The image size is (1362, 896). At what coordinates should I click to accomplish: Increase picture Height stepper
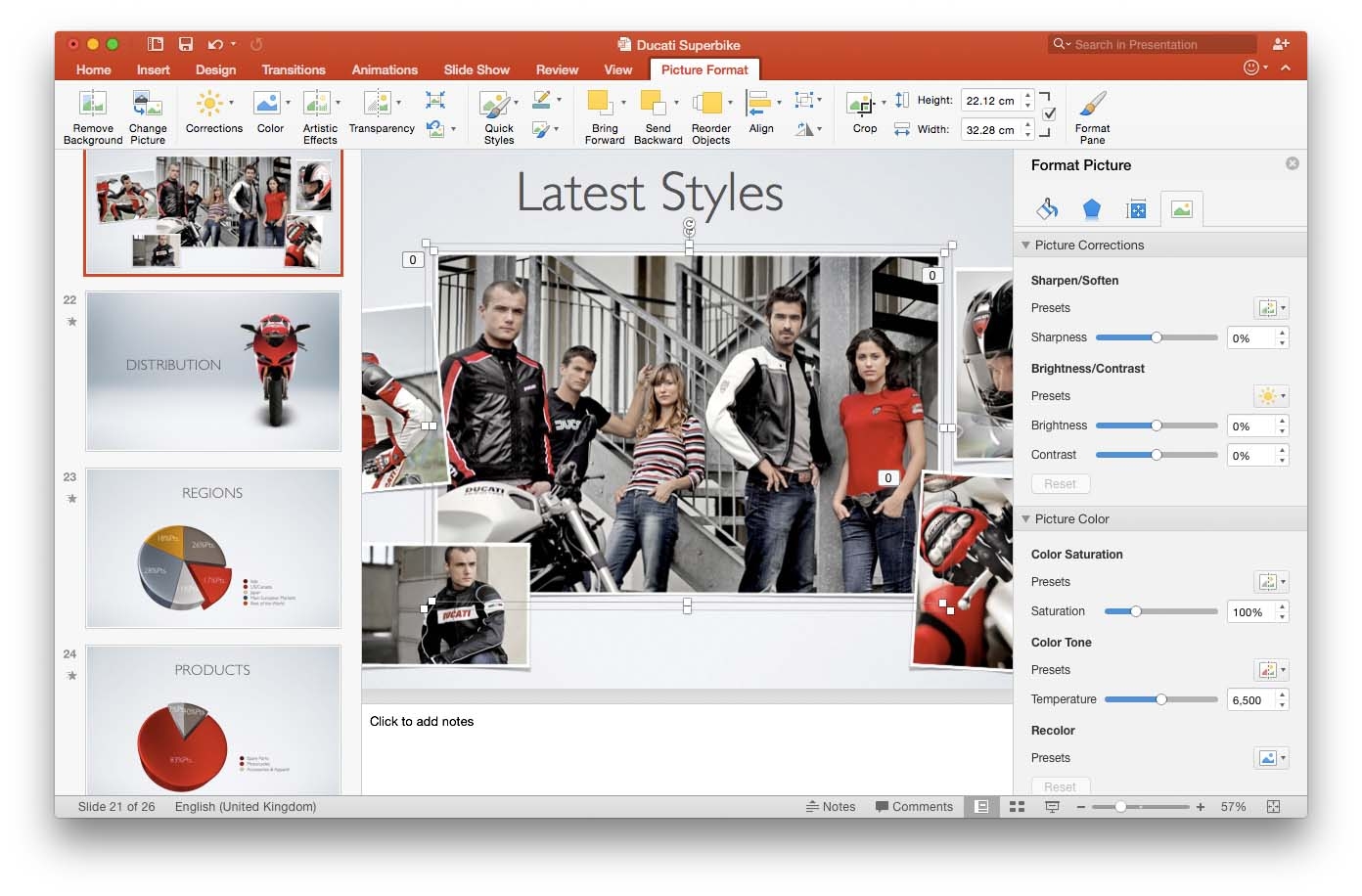[1027, 96]
